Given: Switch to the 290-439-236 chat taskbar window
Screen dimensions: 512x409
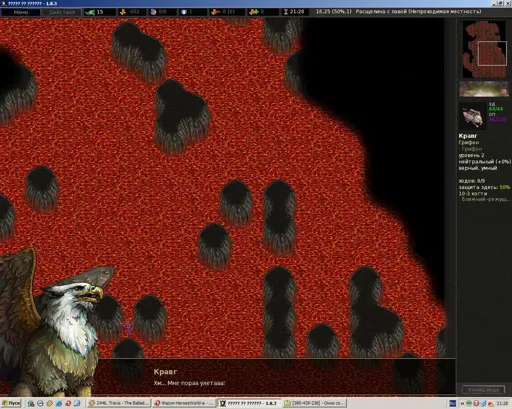Looking at the screenshot, I should tap(314, 403).
